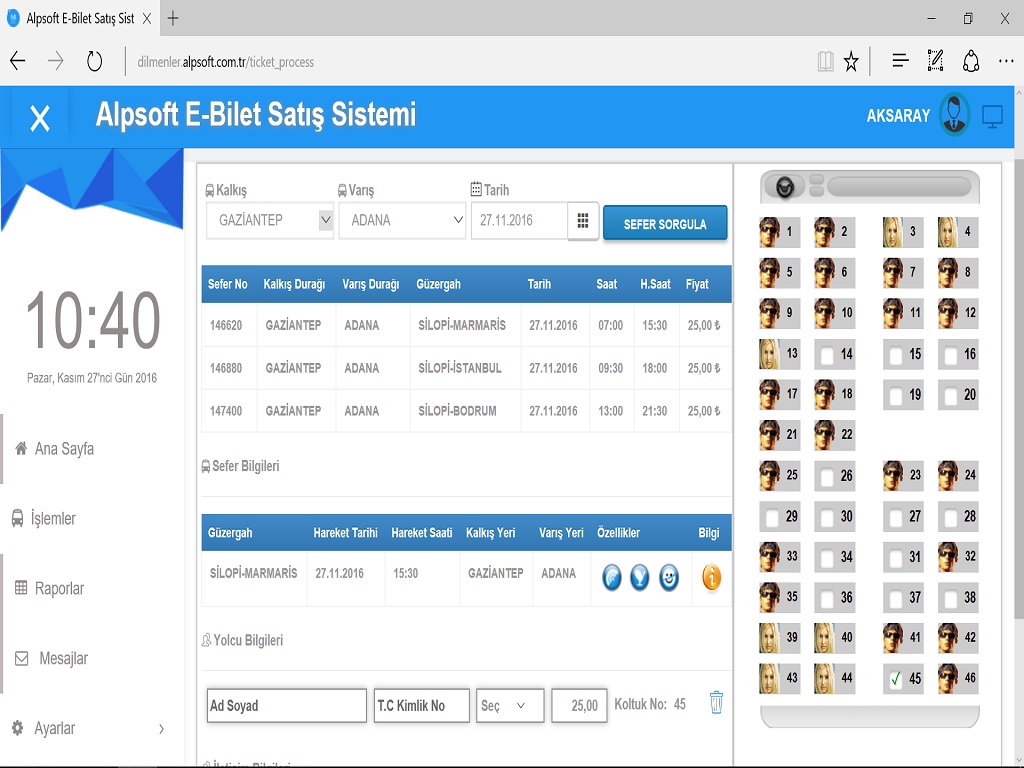
Task: Uncheck selected seat 45
Action: pos(896,679)
